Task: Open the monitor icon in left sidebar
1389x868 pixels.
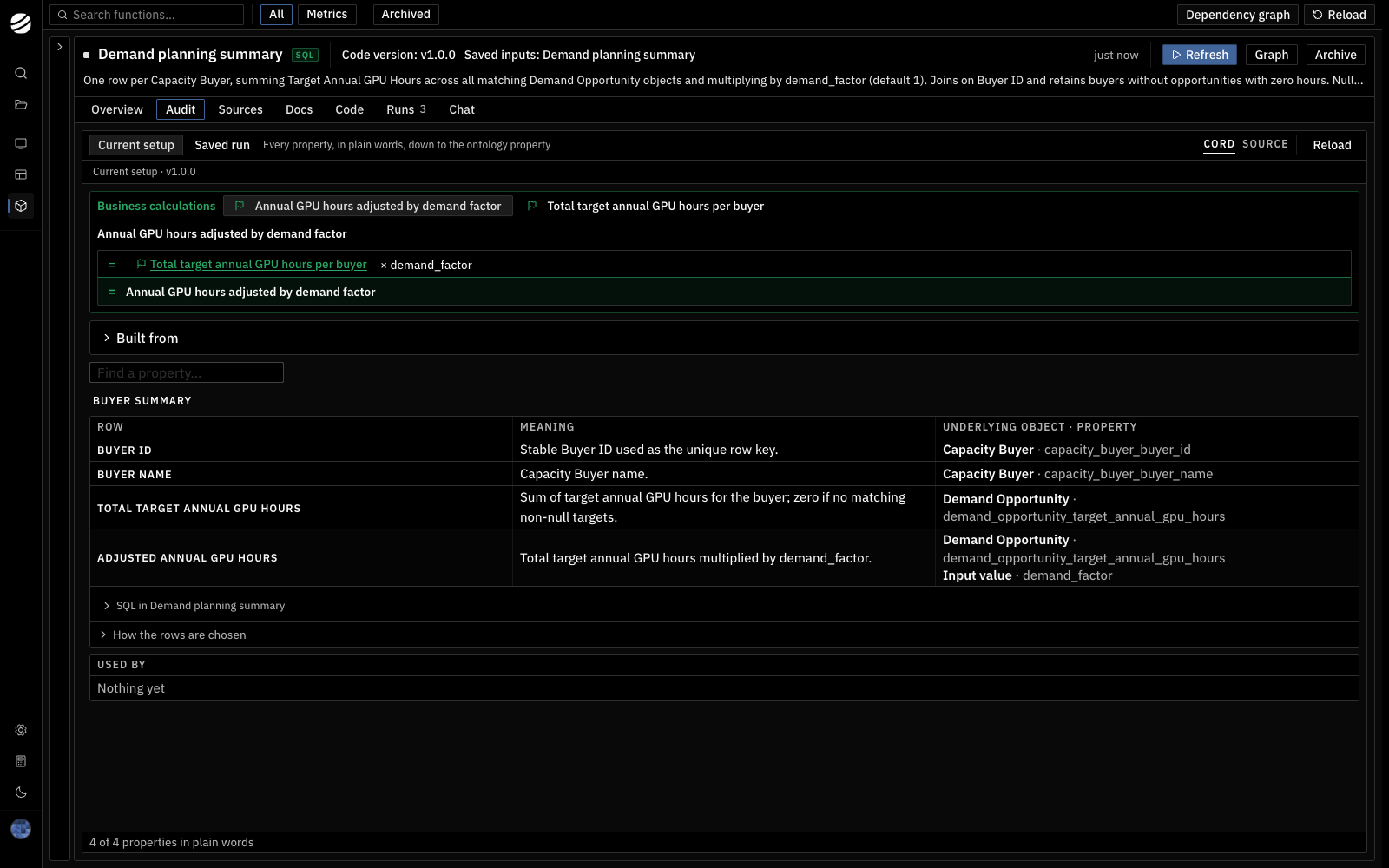Action: (21, 143)
